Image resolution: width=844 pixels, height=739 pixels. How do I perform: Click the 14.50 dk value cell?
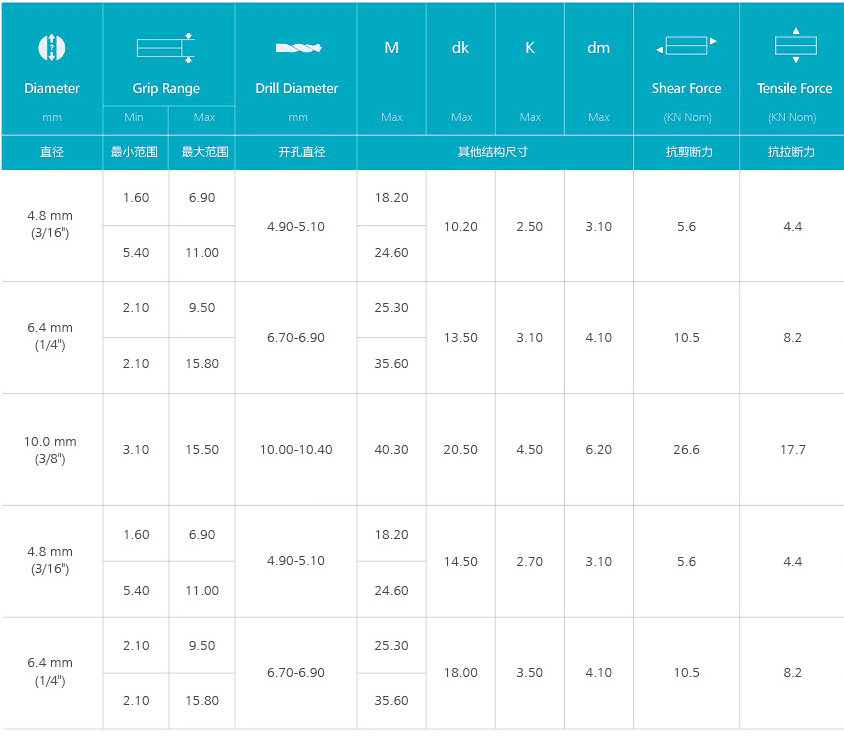[x=460, y=561]
